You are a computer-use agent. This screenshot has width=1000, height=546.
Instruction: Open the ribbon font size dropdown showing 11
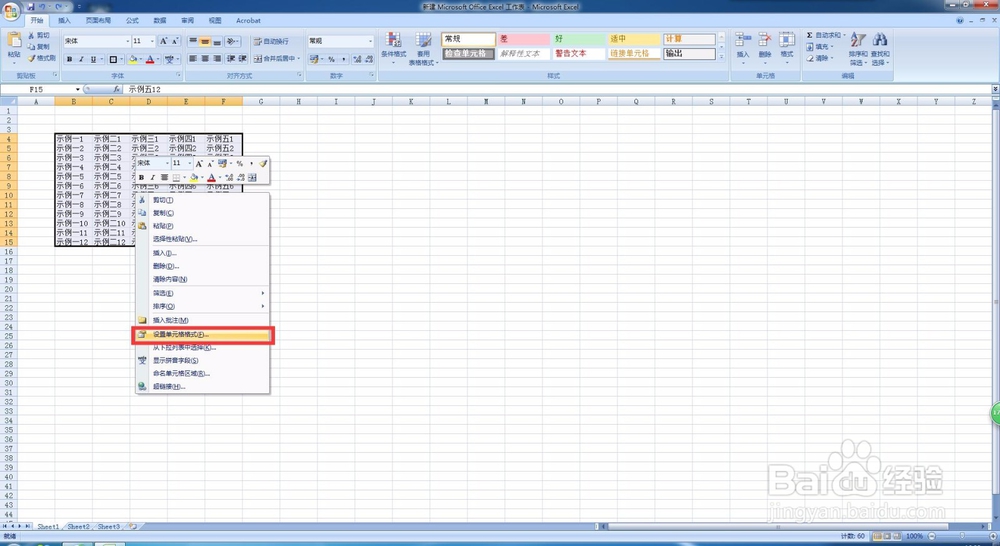(x=152, y=41)
